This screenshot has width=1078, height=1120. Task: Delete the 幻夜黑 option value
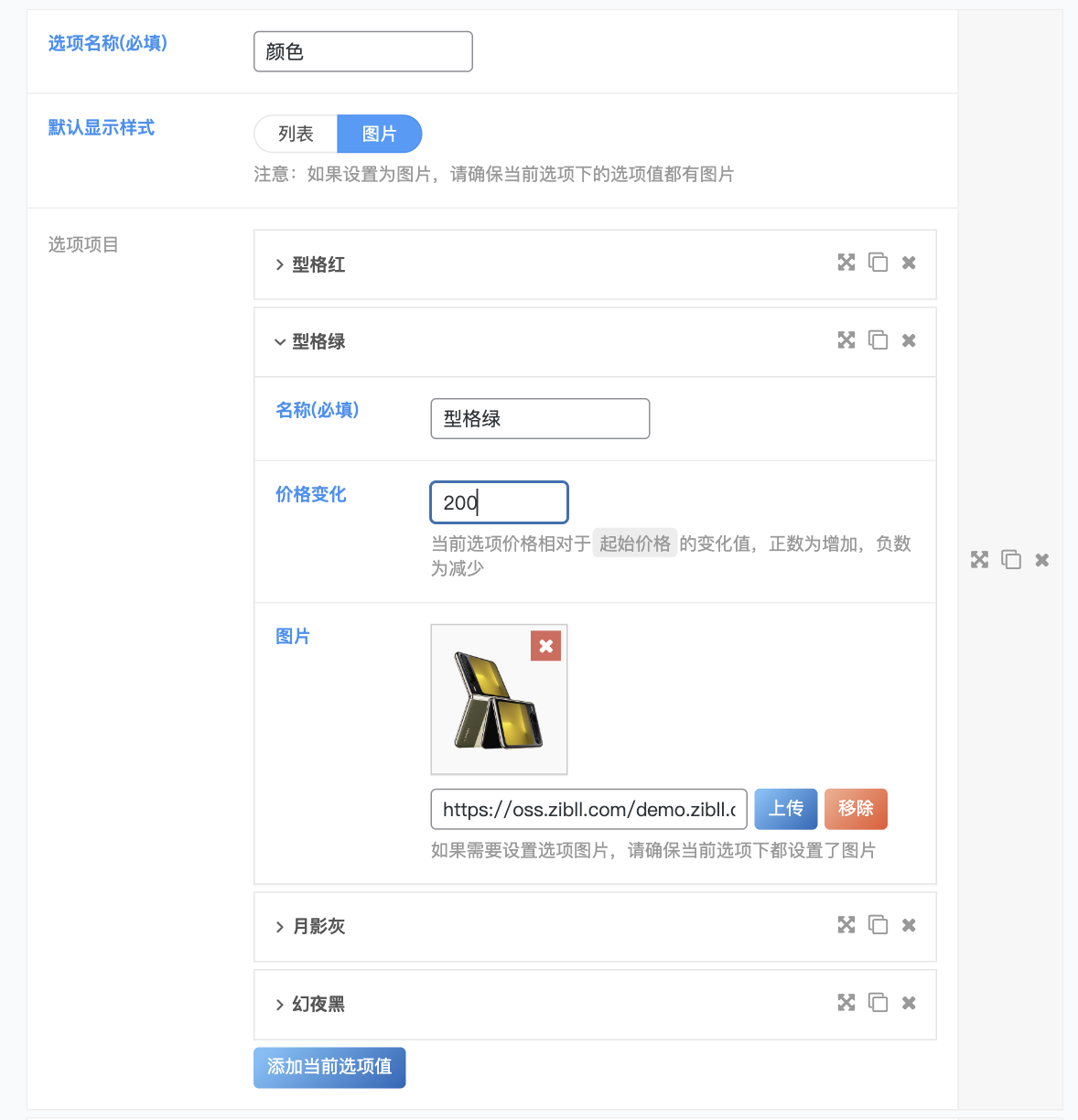click(908, 1003)
